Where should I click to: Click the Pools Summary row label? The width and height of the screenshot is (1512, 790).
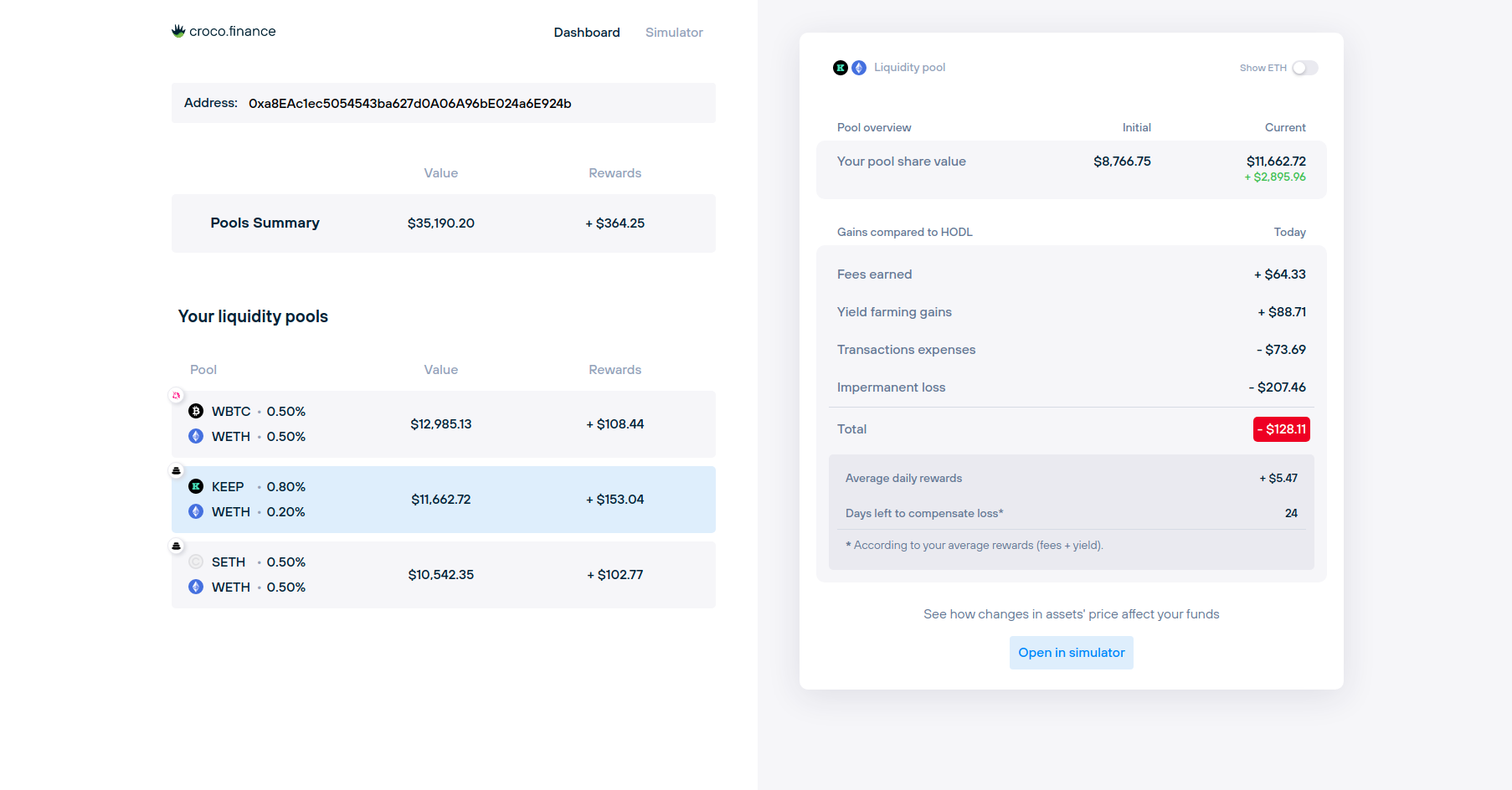coord(265,223)
